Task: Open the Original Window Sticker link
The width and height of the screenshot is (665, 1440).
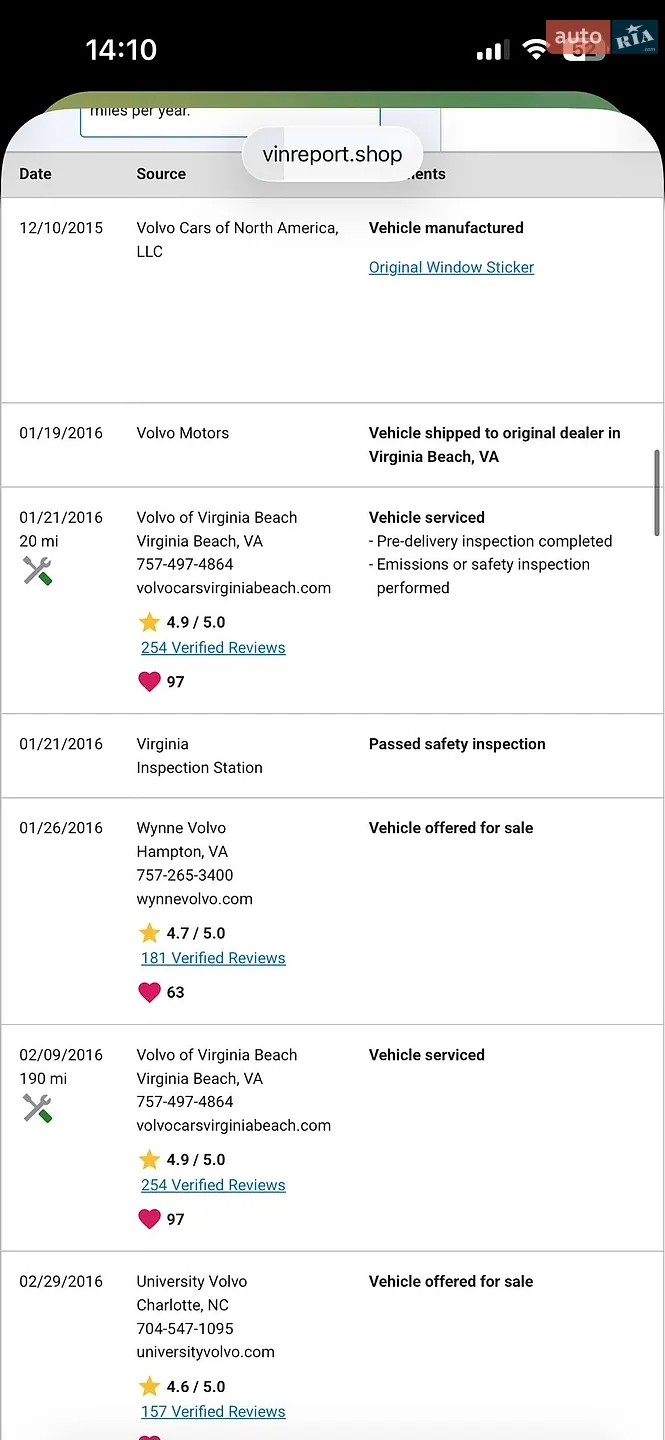Action: click(x=451, y=267)
